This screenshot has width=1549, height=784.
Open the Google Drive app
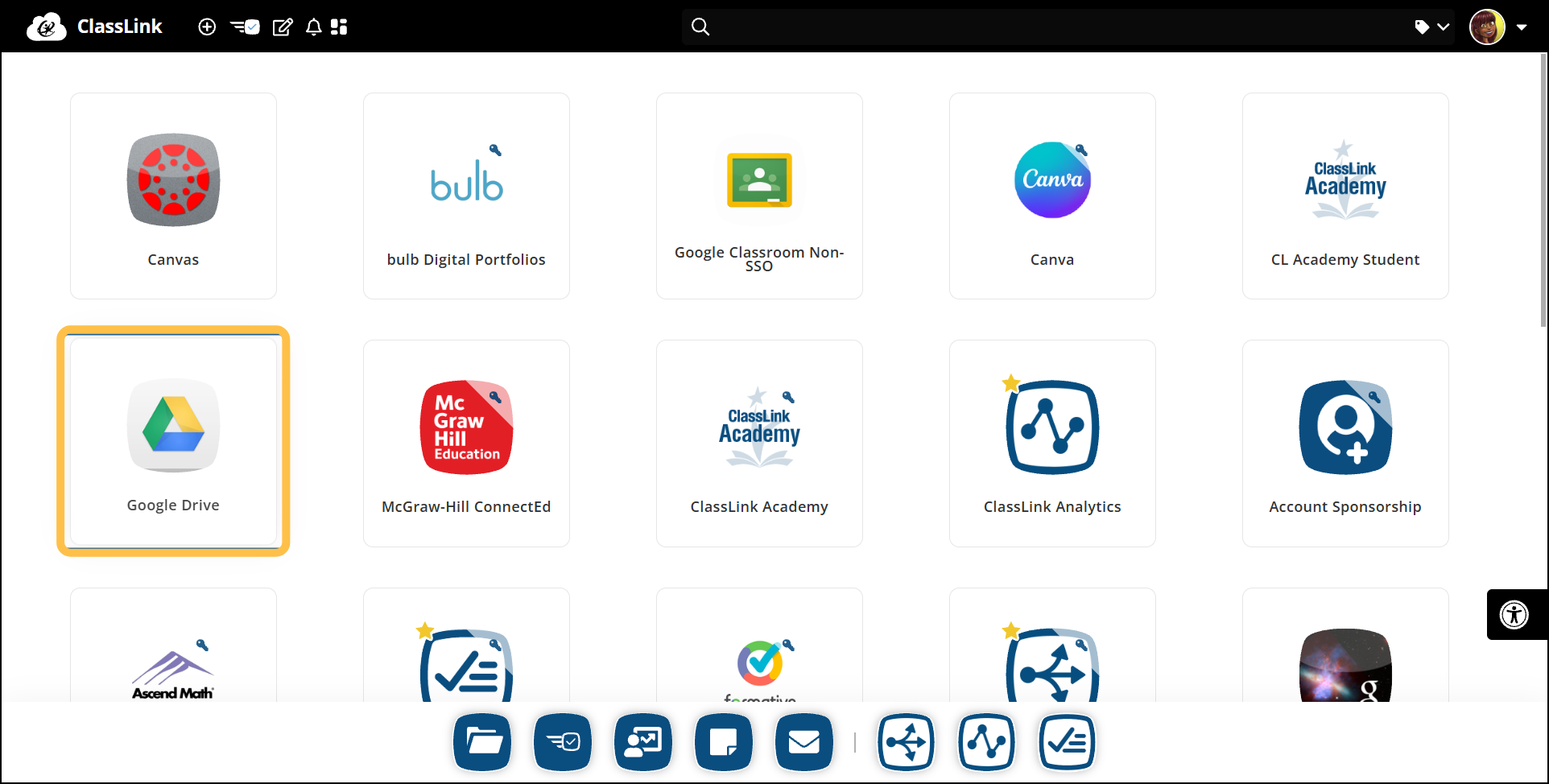173,441
